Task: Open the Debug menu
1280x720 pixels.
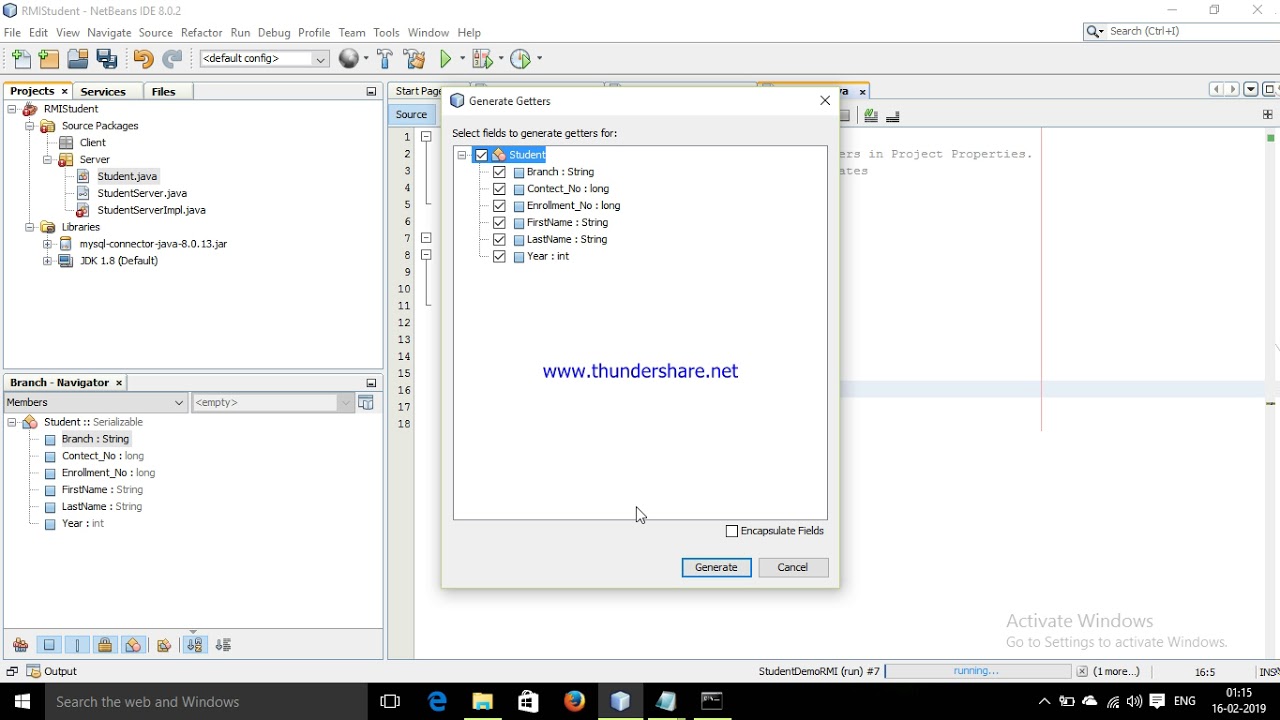Action: [x=274, y=32]
